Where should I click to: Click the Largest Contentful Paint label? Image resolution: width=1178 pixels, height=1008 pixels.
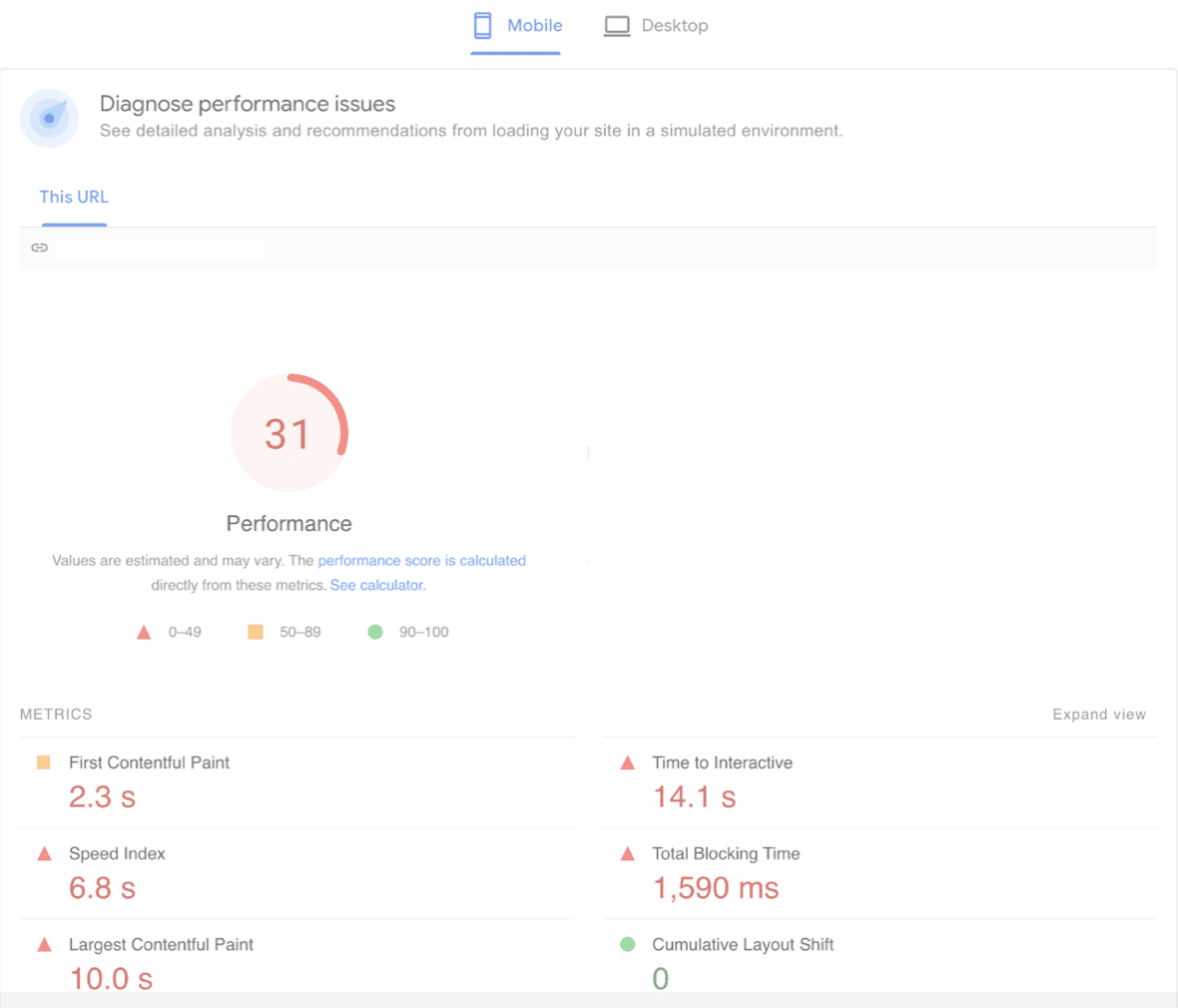click(161, 945)
